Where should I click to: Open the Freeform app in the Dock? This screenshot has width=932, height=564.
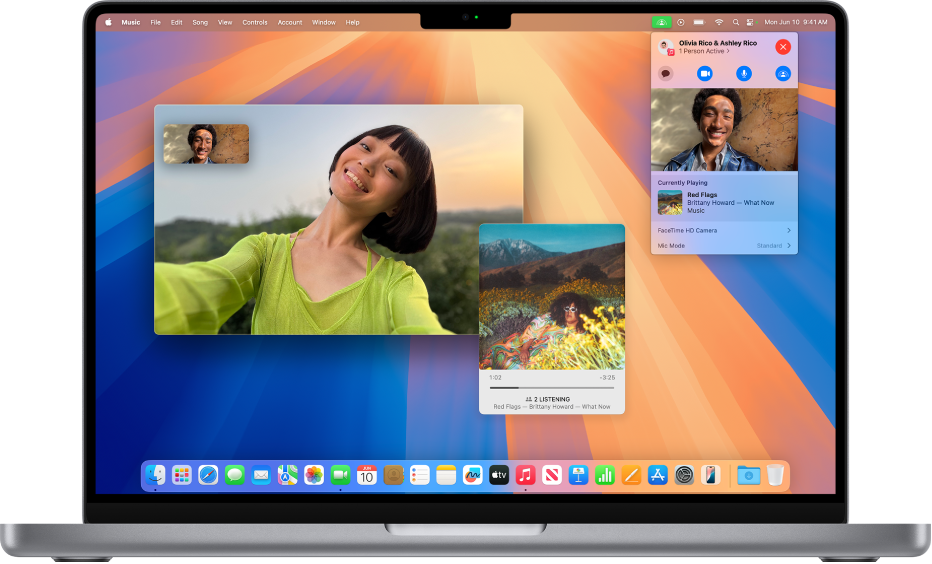(x=473, y=476)
